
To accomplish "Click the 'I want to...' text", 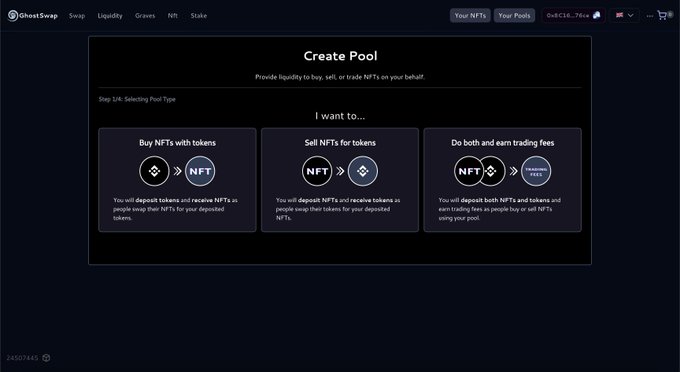I will pos(340,116).
